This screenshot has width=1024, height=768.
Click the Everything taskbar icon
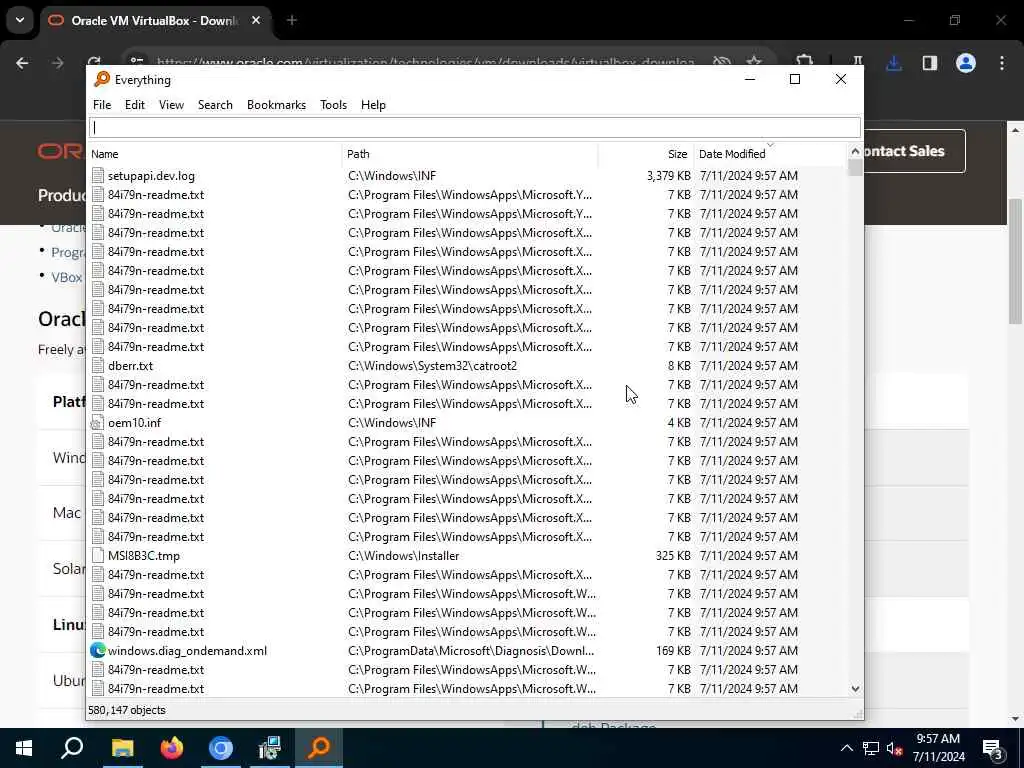click(x=319, y=748)
